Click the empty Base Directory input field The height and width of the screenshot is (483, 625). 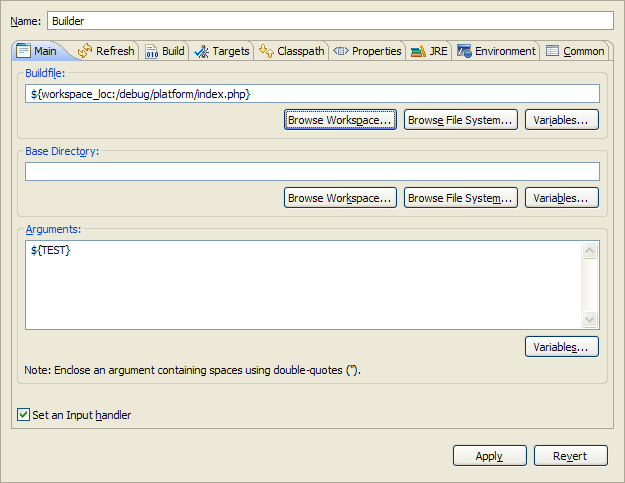(312, 172)
